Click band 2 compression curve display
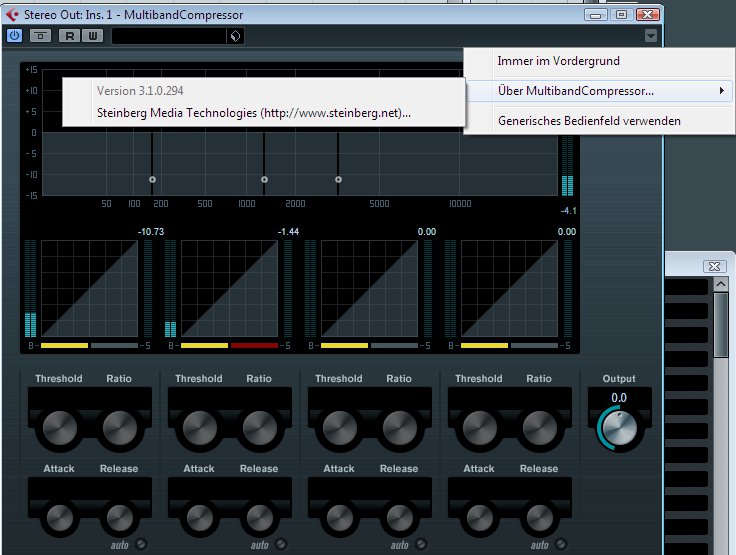The width and height of the screenshot is (736, 555). 229,289
